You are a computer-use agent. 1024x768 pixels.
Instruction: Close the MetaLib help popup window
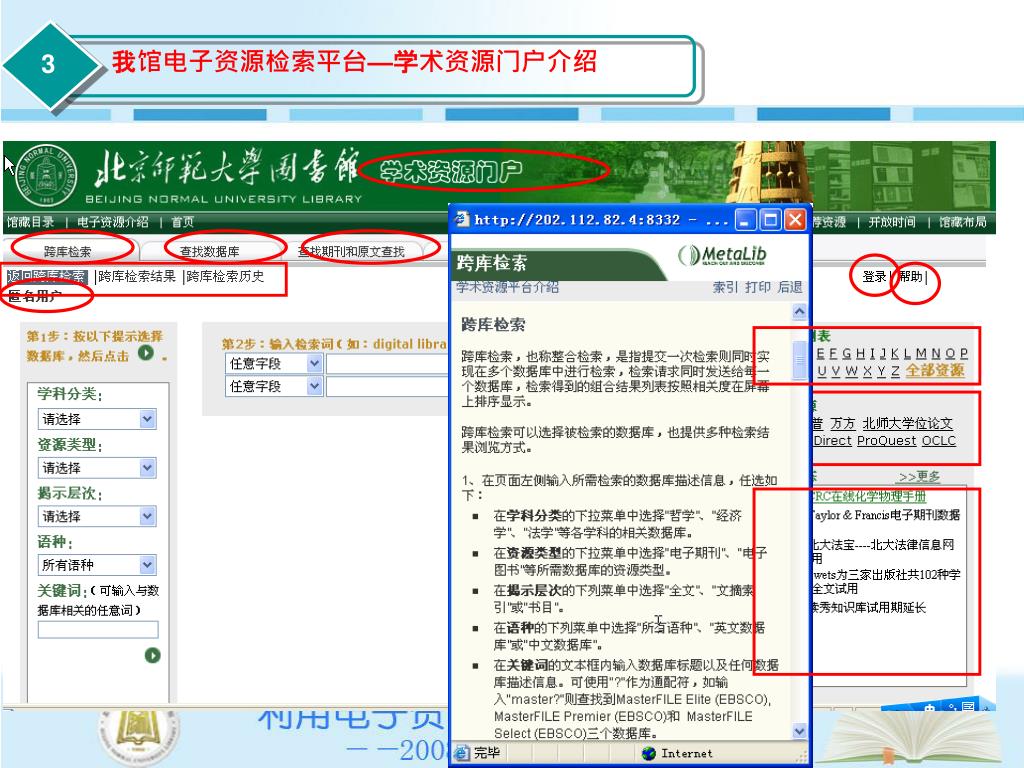795,220
